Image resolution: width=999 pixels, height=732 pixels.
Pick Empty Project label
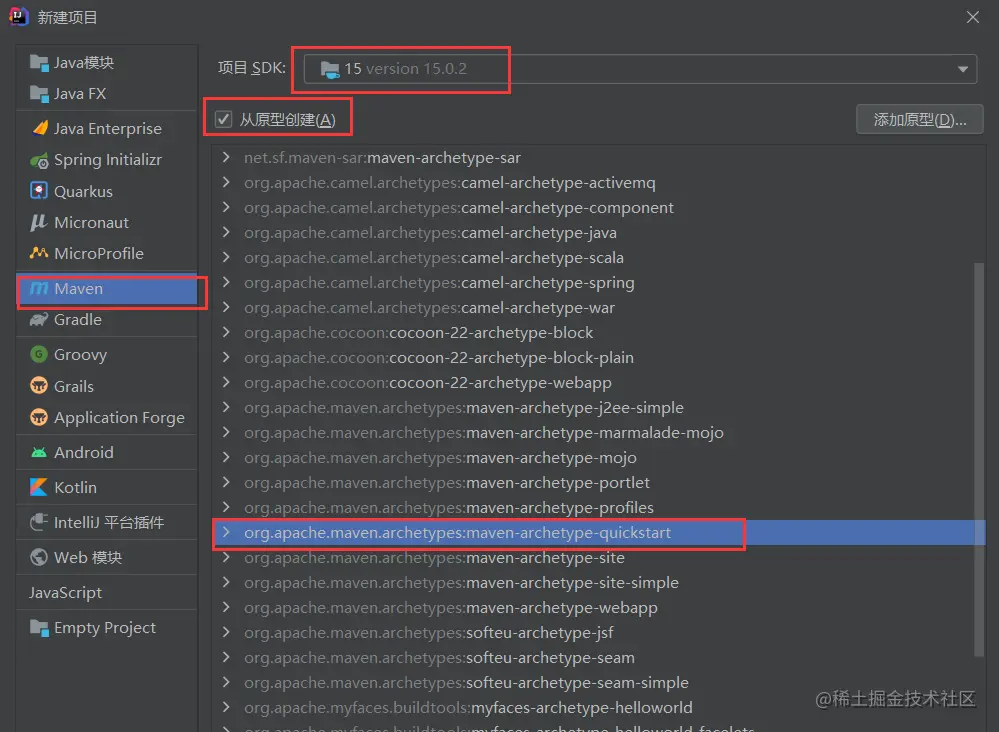click(104, 628)
